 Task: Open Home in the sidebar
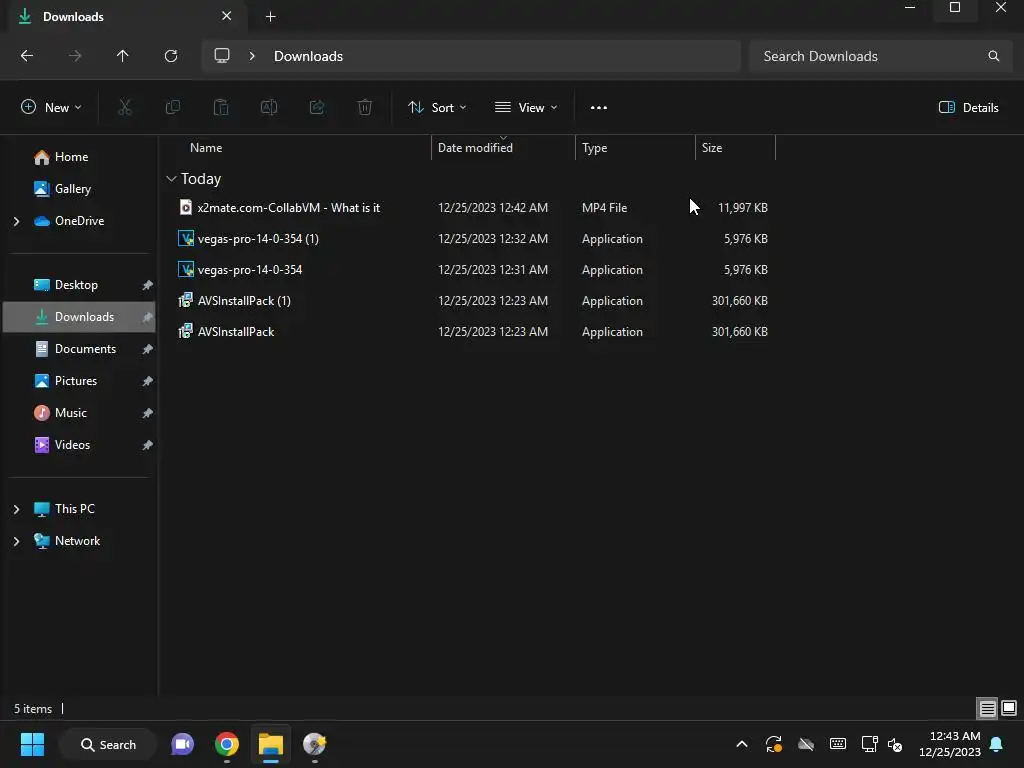click(x=71, y=157)
